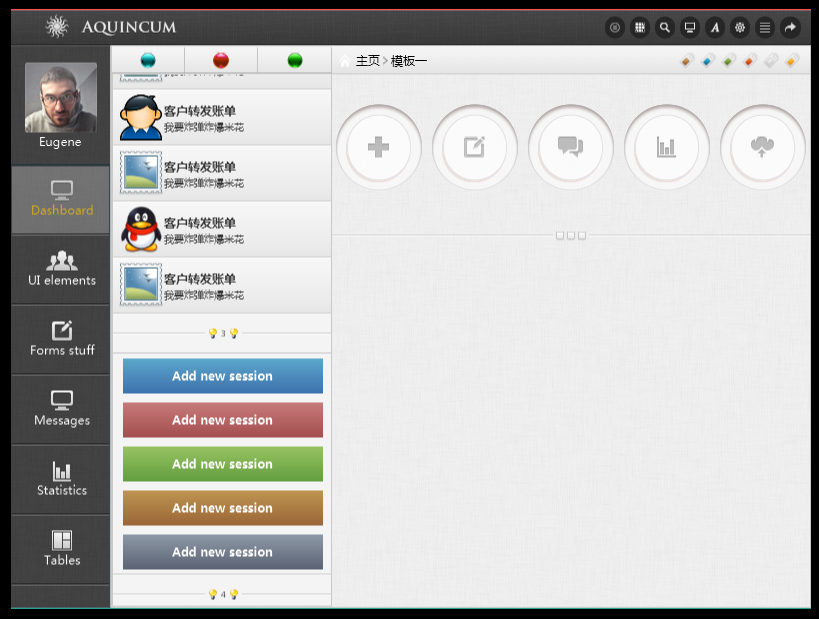
Task: Click the blue Add new session button
Action: tap(222, 375)
